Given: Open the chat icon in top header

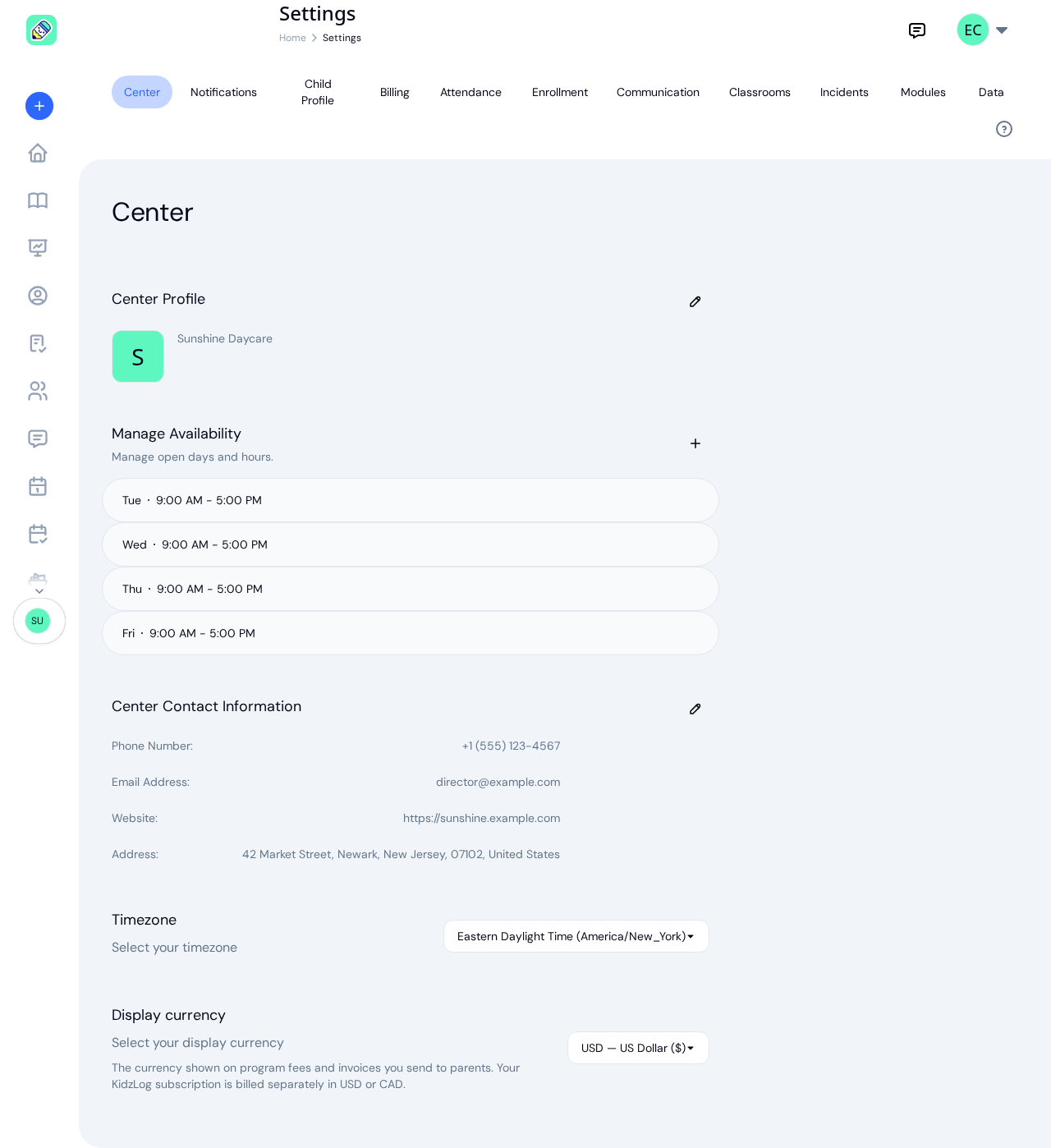Looking at the screenshot, I should 917,30.
